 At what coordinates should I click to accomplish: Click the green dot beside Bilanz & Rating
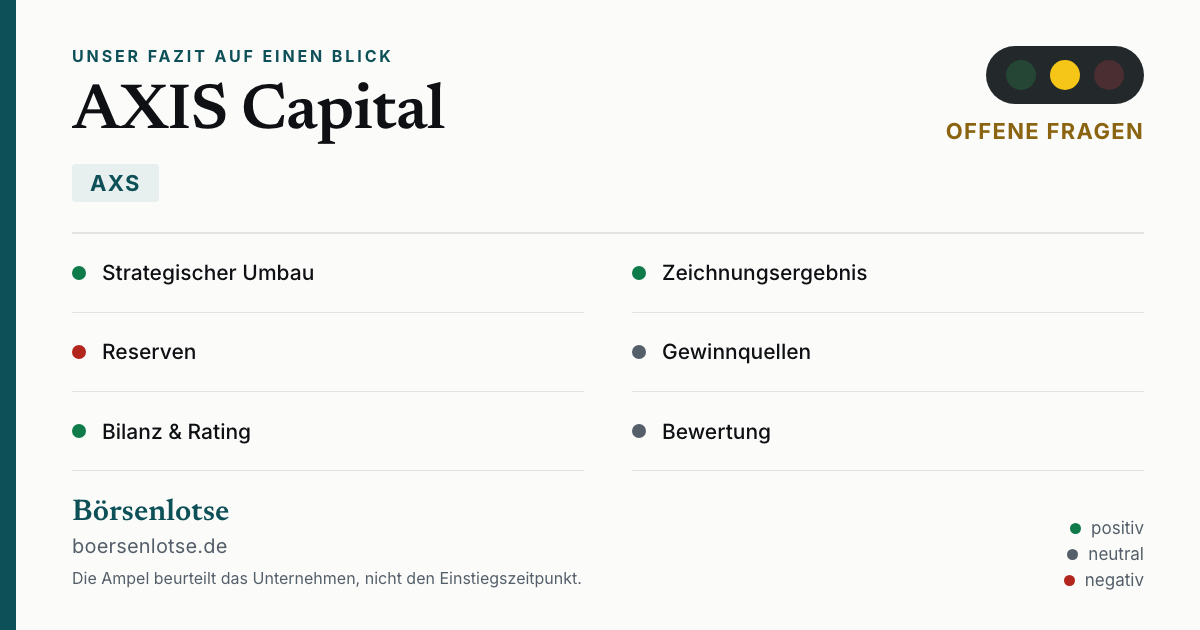tap(79, 431)
